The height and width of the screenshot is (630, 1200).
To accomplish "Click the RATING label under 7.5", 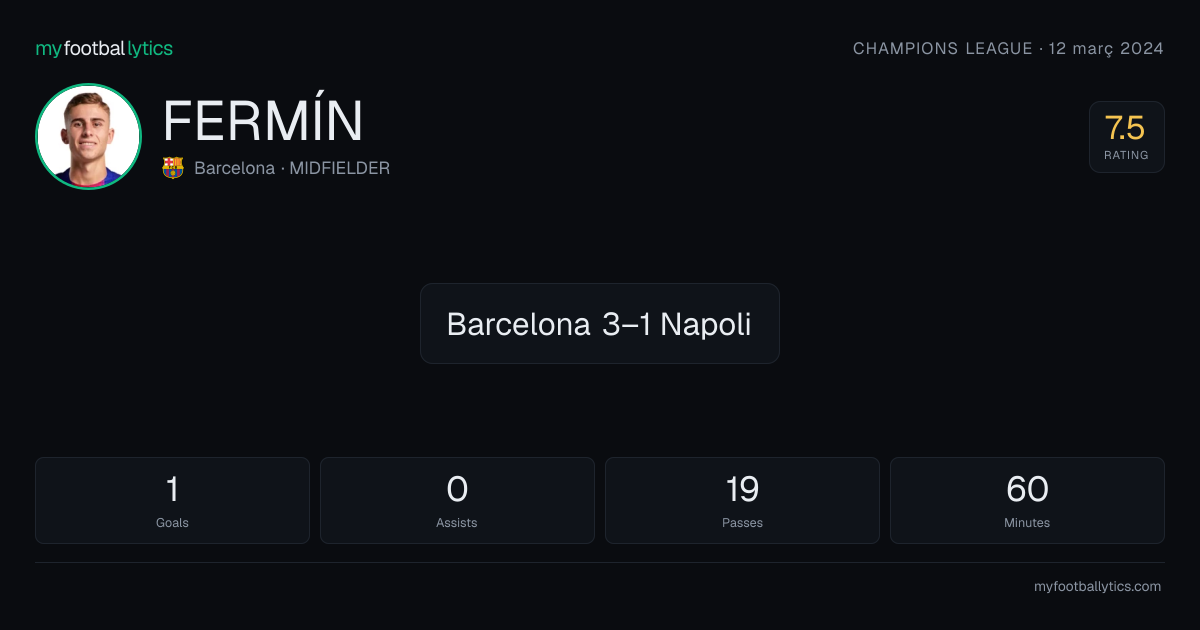I will tap(1126, 155).
